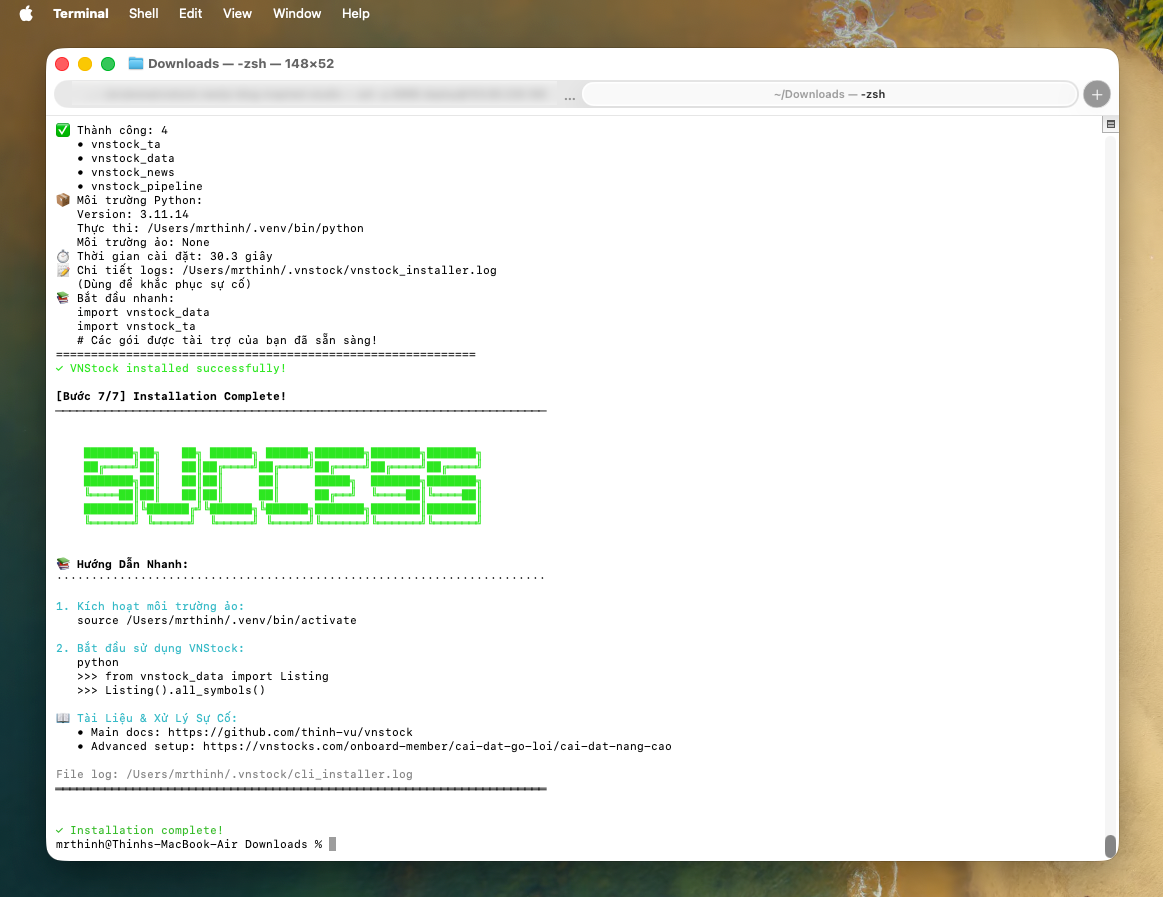Click the books icon next to Hướng Dẫn Nhanh
The width and height of the screenshot is (1163, 897).
(63, 564)
